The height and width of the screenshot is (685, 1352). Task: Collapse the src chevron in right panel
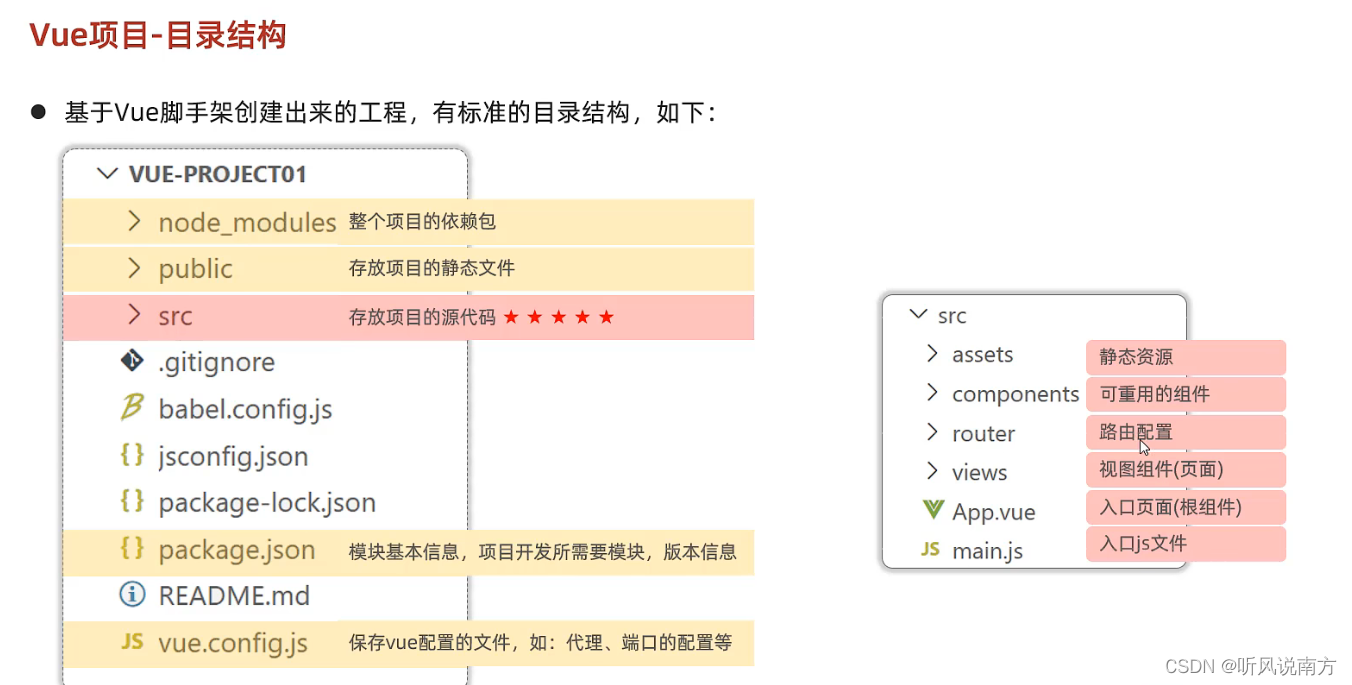pos(917,315)
